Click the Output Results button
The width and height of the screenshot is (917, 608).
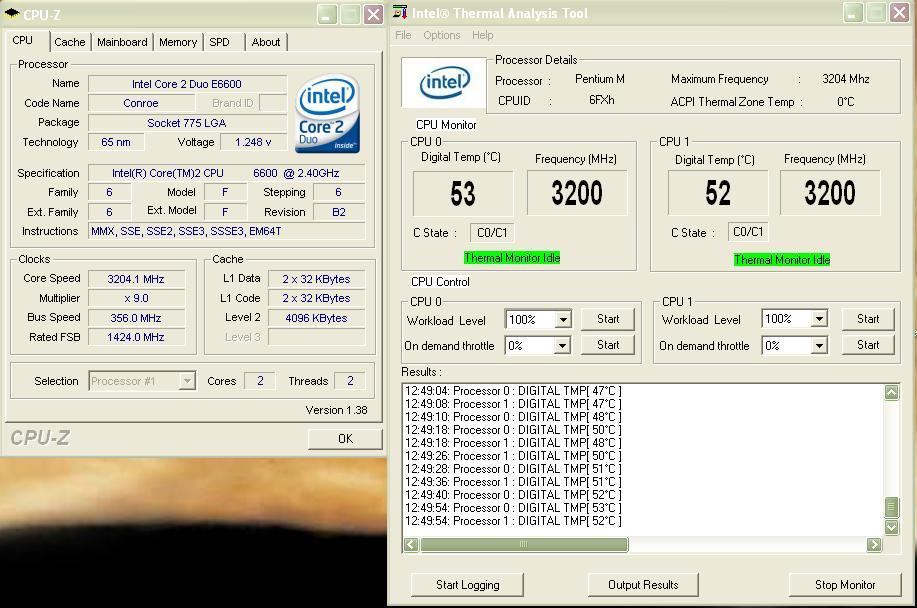643,585
